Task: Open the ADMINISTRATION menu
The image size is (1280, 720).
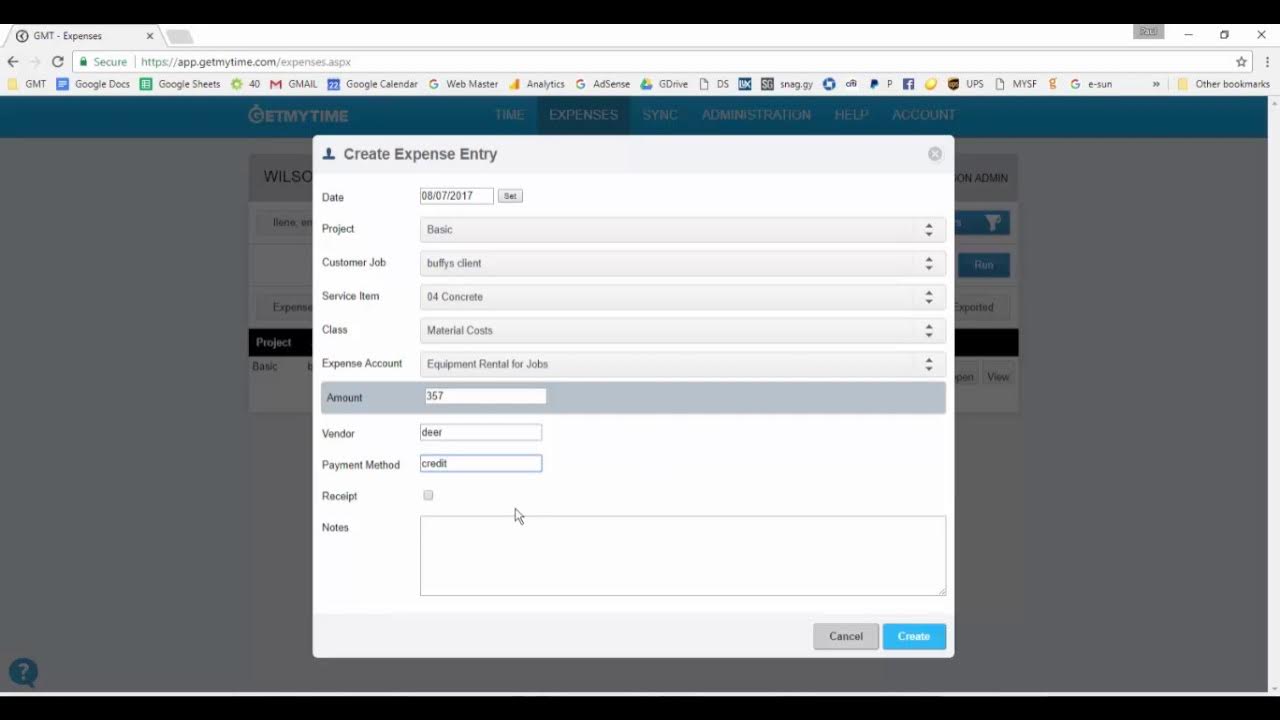Action: pyautogui.click(x=756, y=115)
